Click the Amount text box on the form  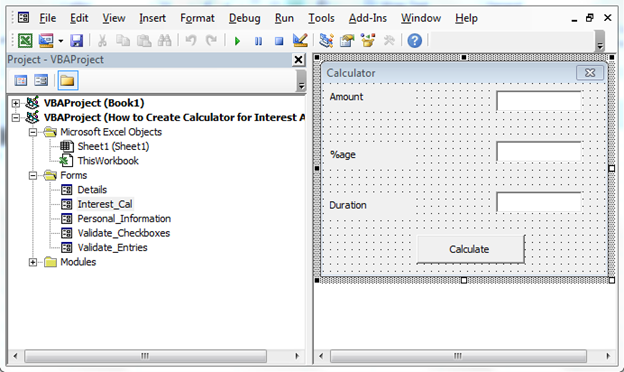(538, 101)
